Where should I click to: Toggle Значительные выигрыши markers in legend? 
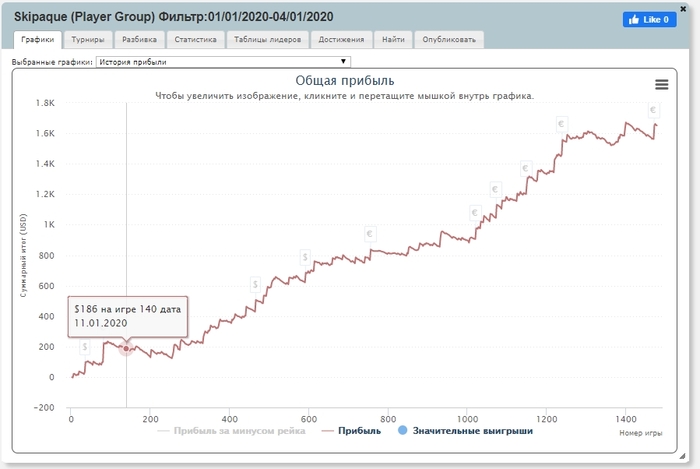coord(465,432)
